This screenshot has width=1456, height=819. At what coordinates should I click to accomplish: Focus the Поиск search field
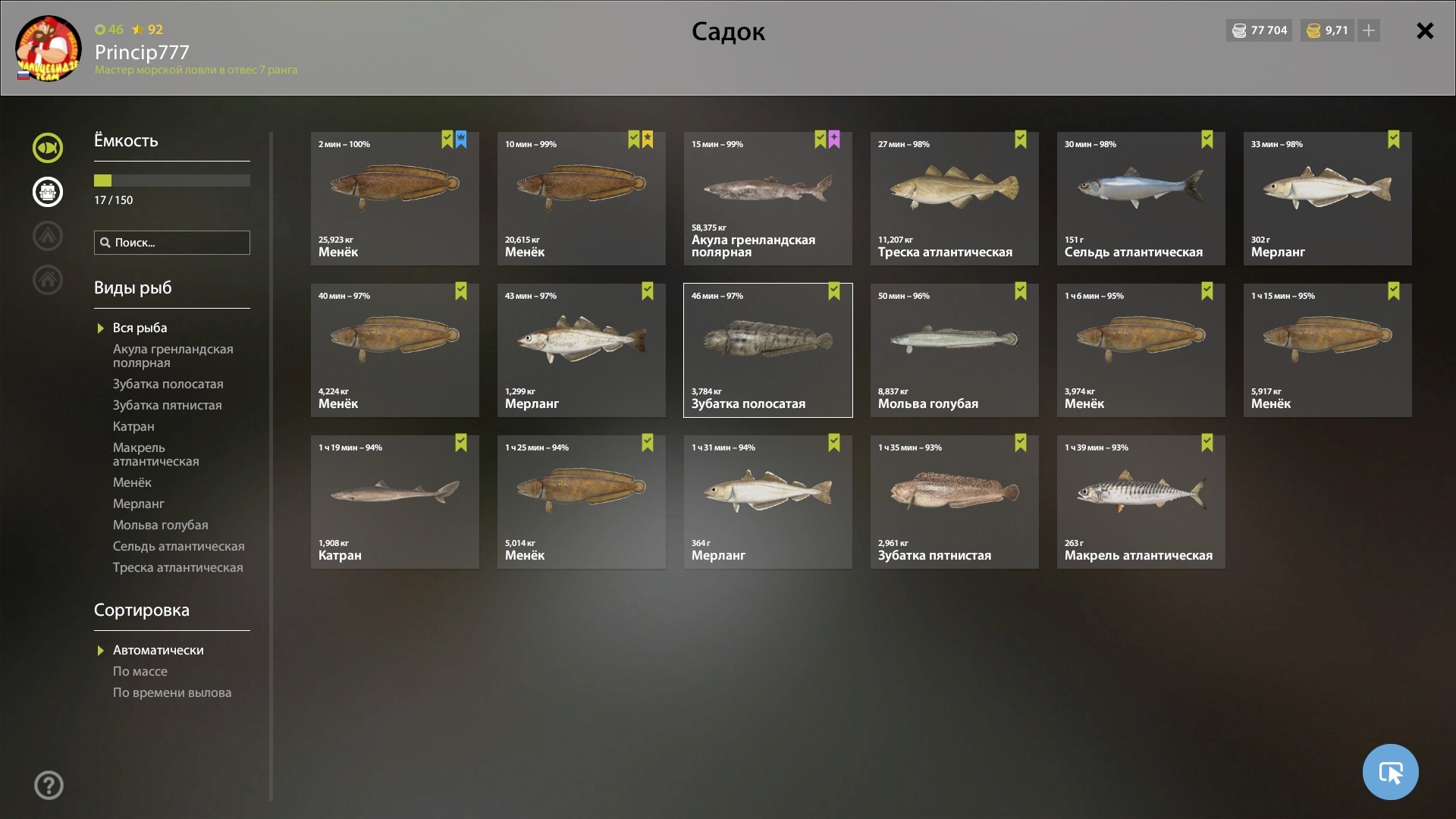pyautogui.click(x=172, y=243)
